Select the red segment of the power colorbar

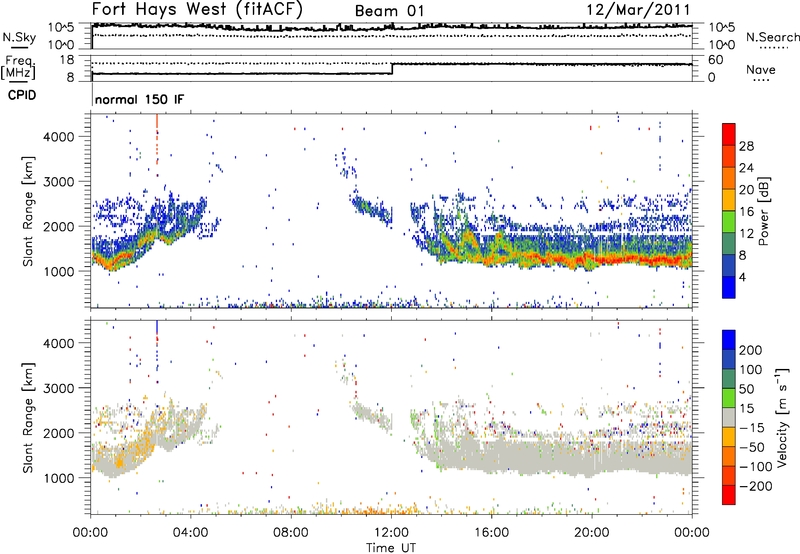[729, 134]
